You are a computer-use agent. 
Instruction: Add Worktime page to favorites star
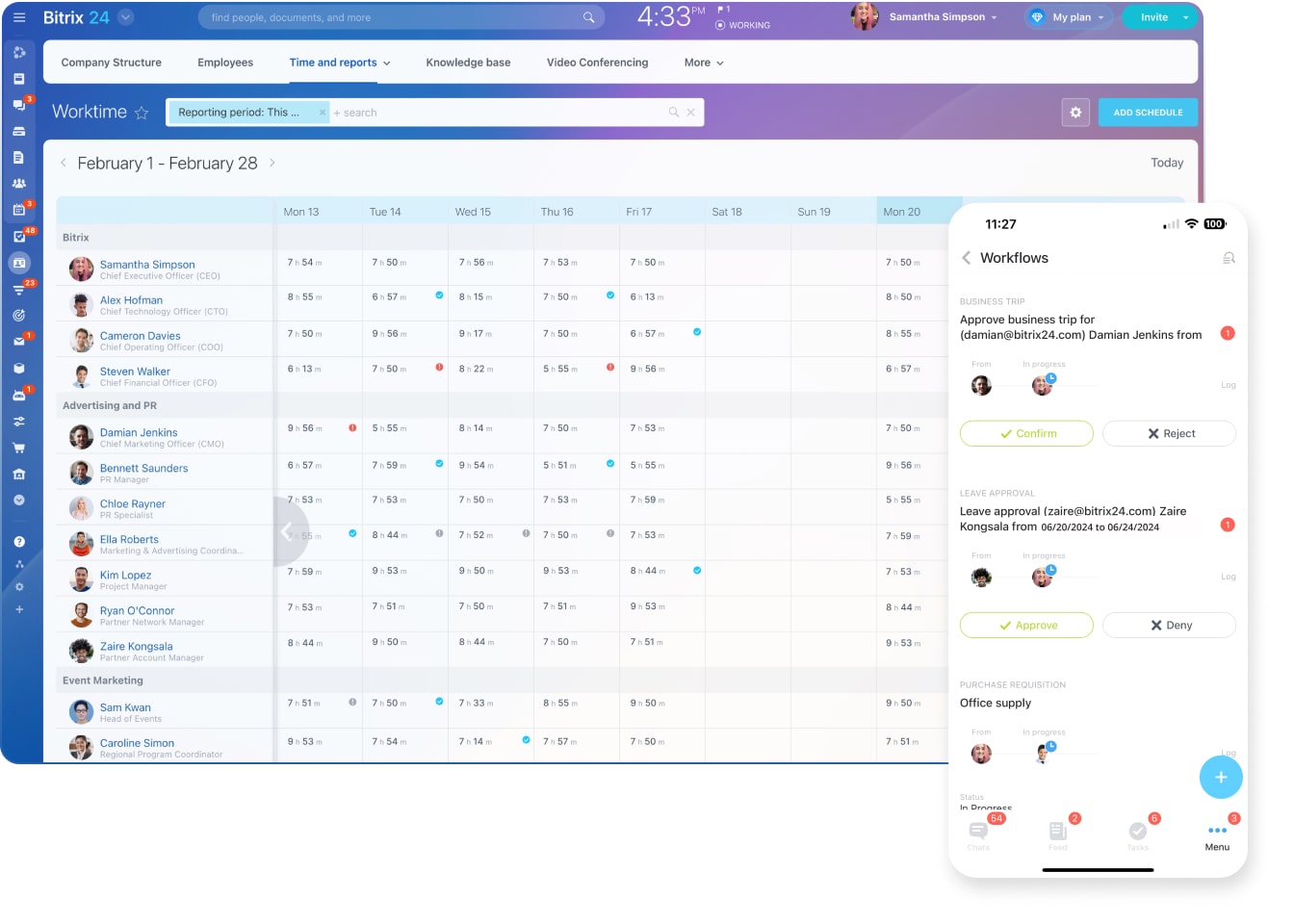[x=142, y=113]
